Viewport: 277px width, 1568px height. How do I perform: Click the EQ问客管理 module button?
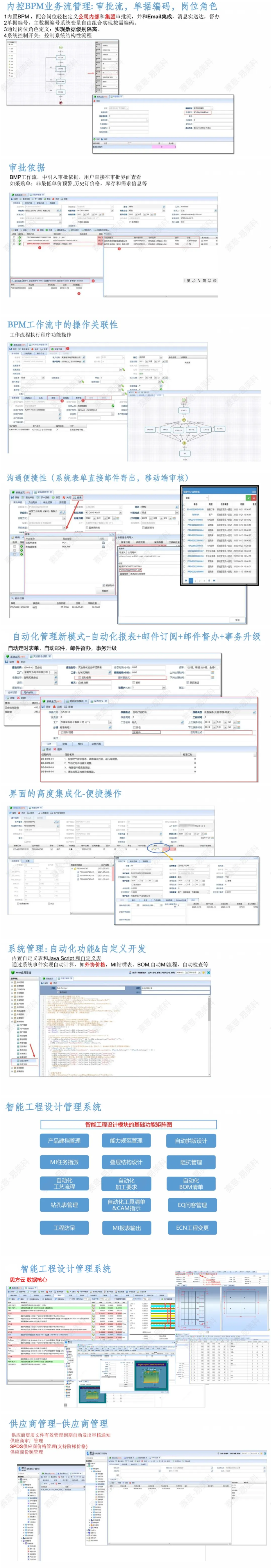[x=192, y=1205]
